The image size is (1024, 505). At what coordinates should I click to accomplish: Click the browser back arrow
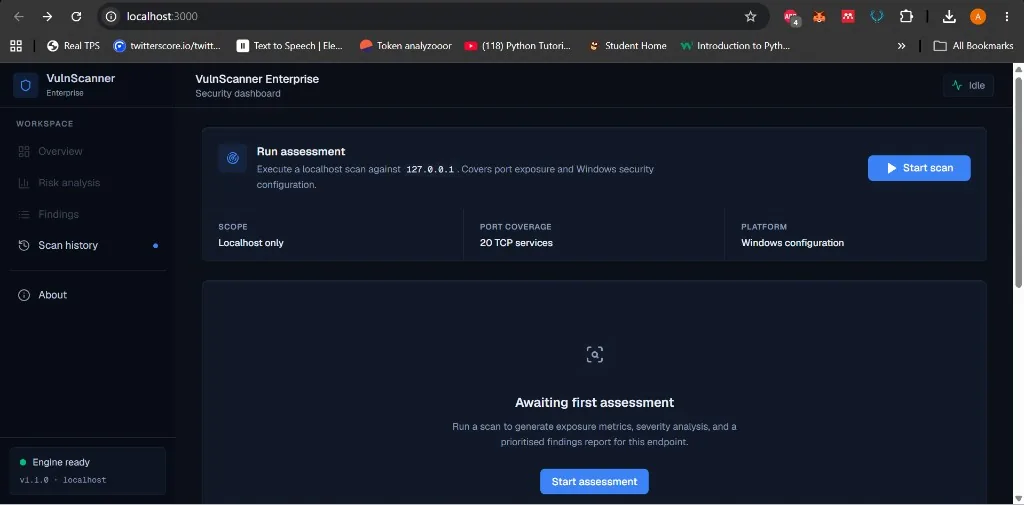18,17
